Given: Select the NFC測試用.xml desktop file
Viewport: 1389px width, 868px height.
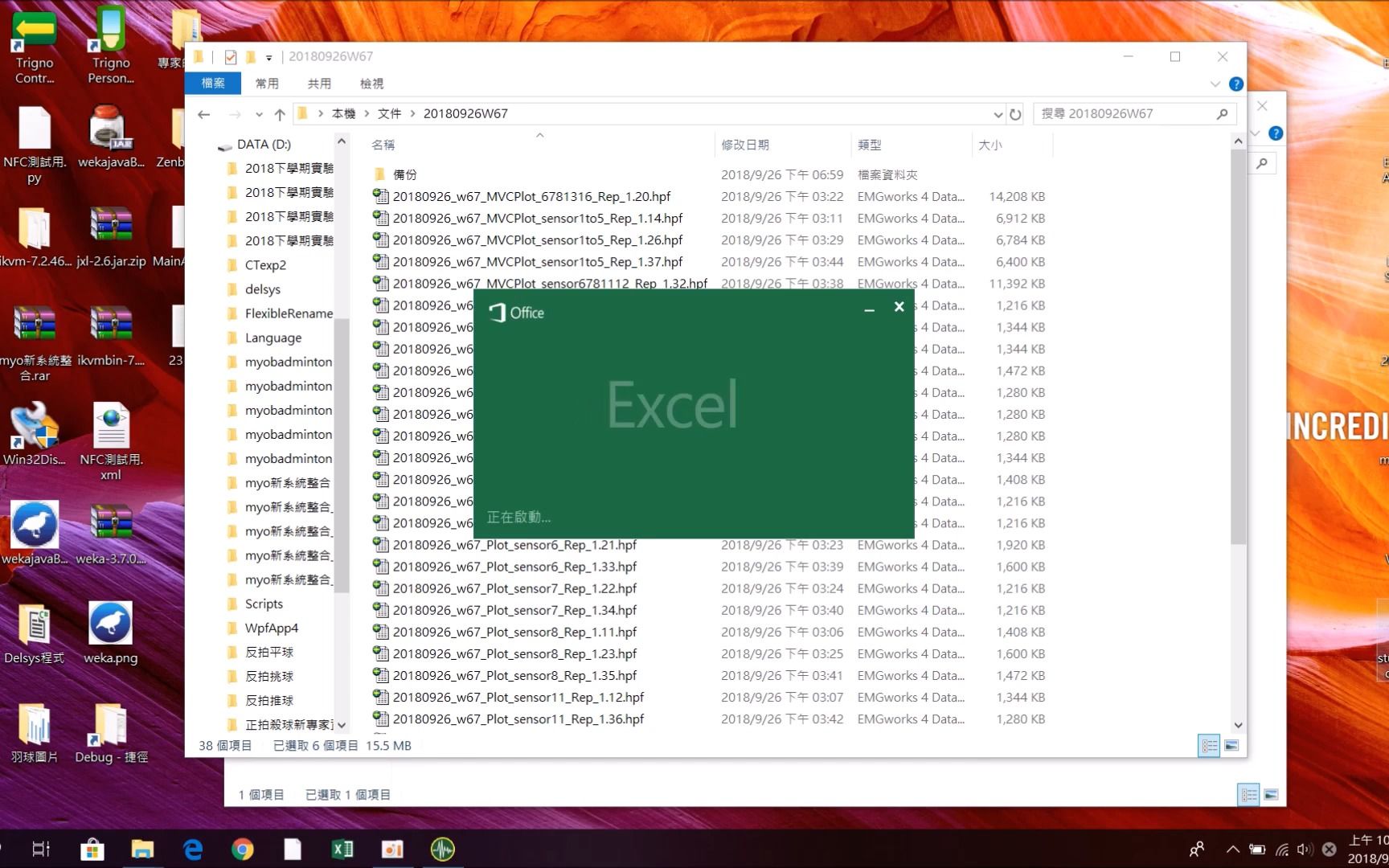Looking at the screenshot, I should pyautogui.click(x=111, y=440).
